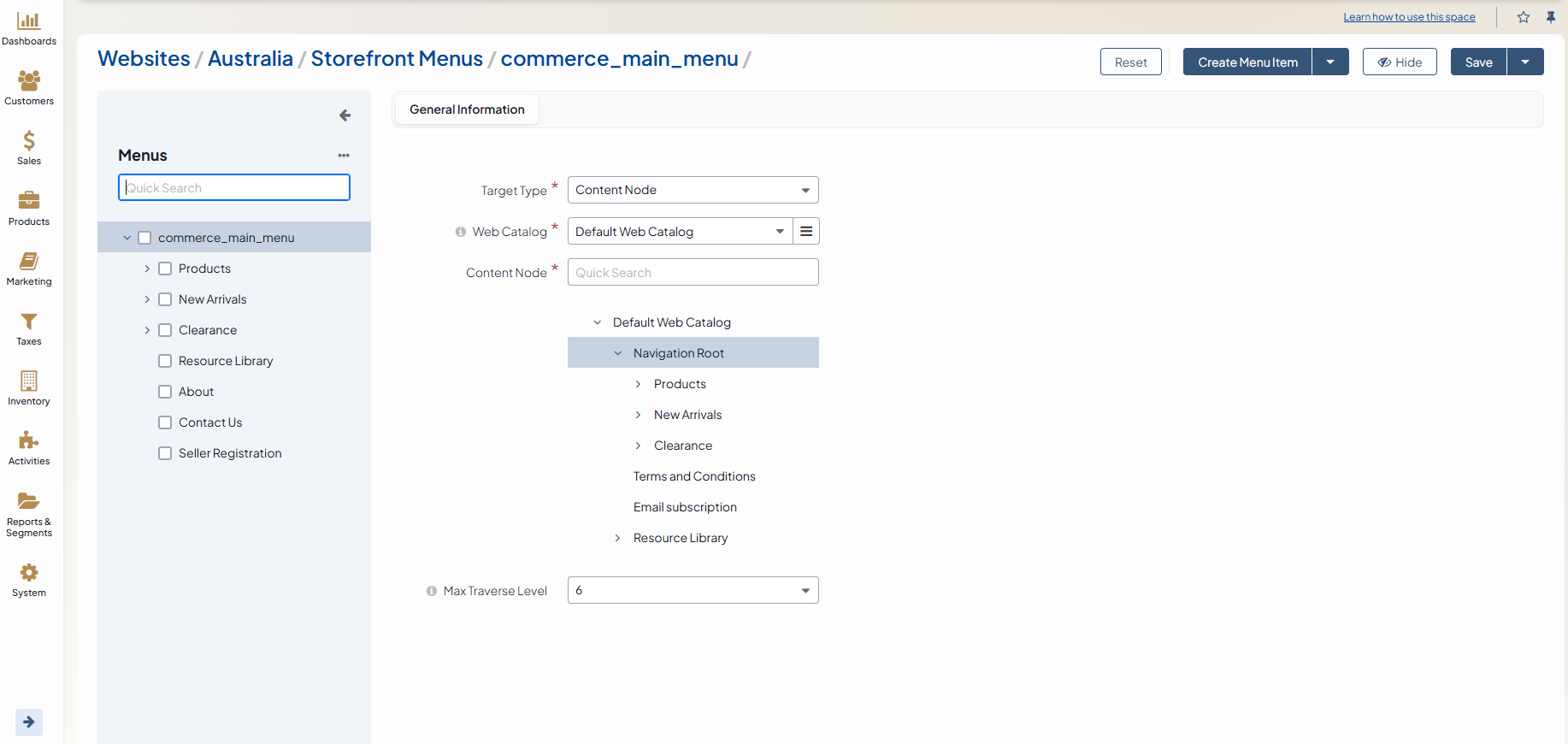
Task: Open 'Learn how to use this space' link
Action: [1409, 17]
